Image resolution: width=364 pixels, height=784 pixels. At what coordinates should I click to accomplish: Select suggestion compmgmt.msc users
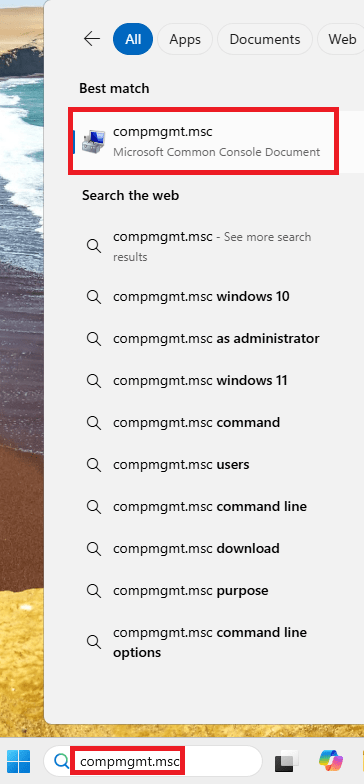coord(181,464)
